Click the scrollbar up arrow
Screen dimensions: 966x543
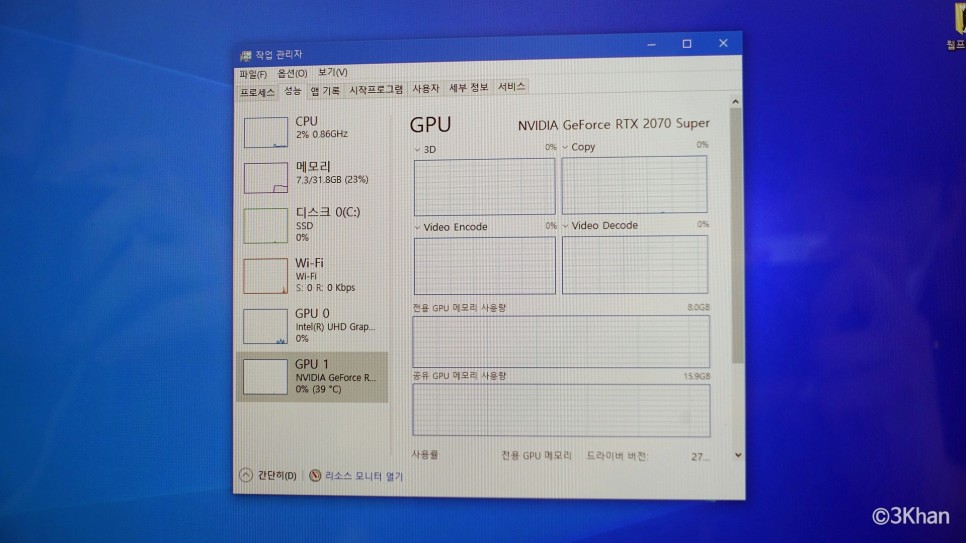coord(735,101)
